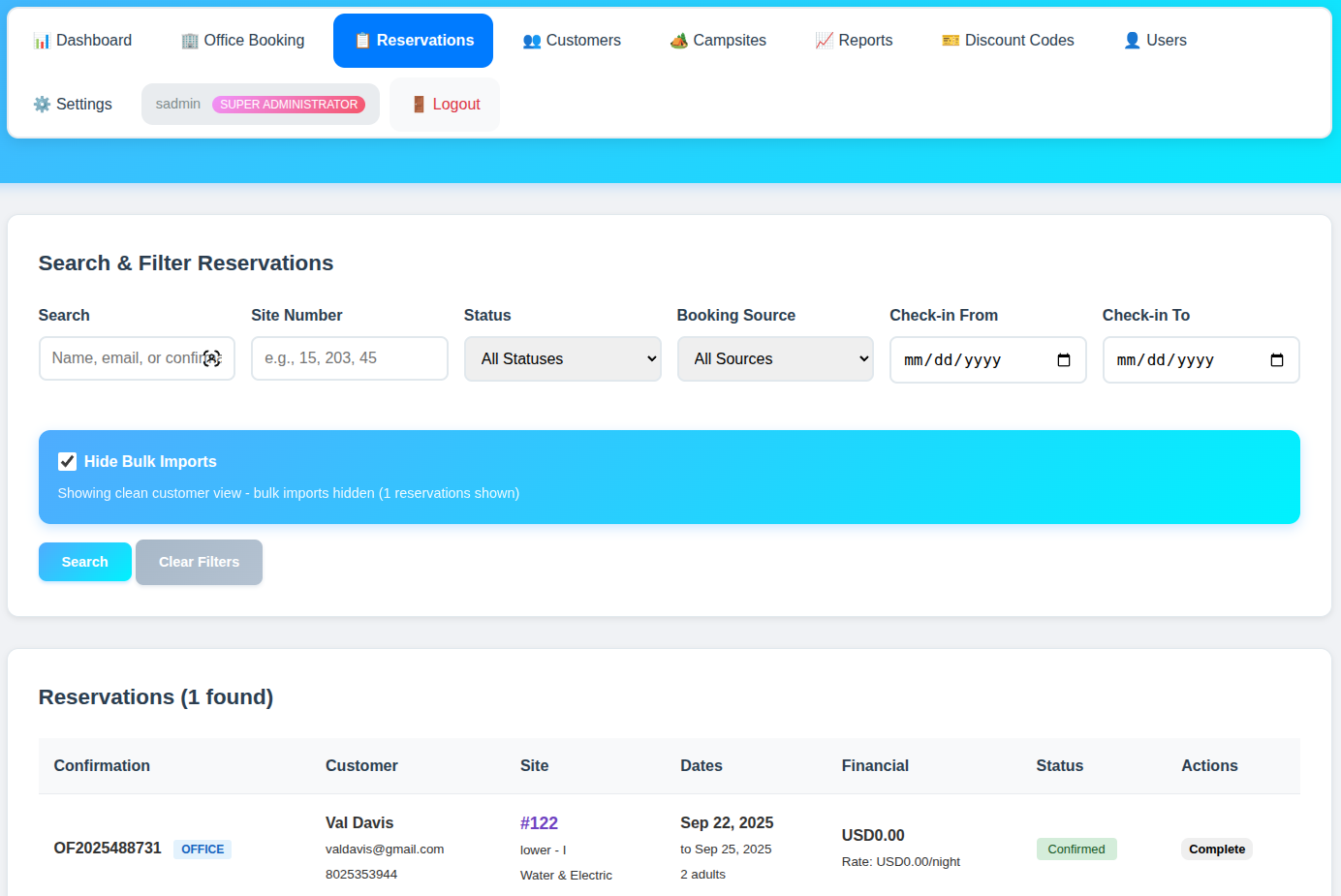
Task: Click the Dashboard bar chart icon
Action: point(42,41)
